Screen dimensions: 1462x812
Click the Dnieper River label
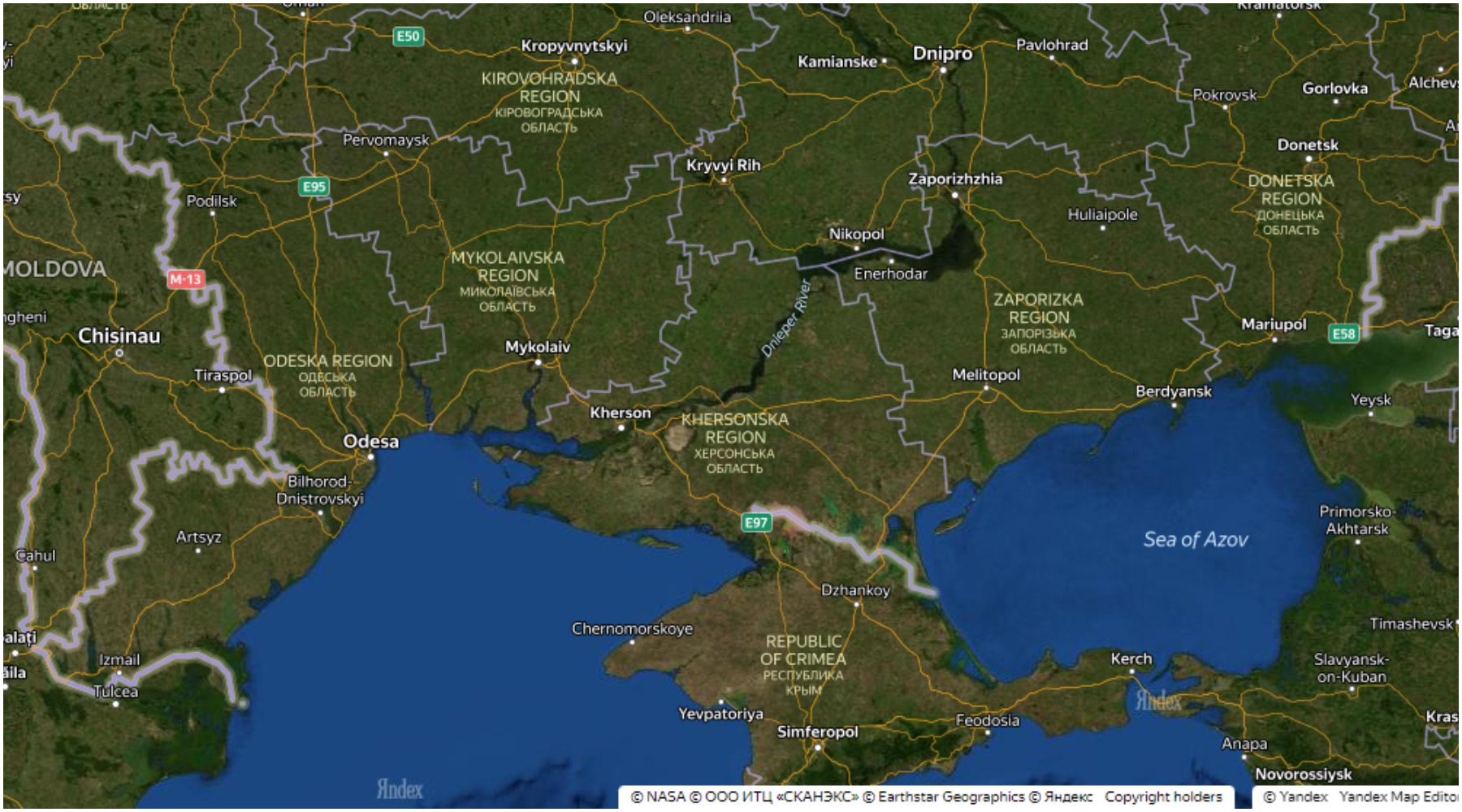(785, 318)
